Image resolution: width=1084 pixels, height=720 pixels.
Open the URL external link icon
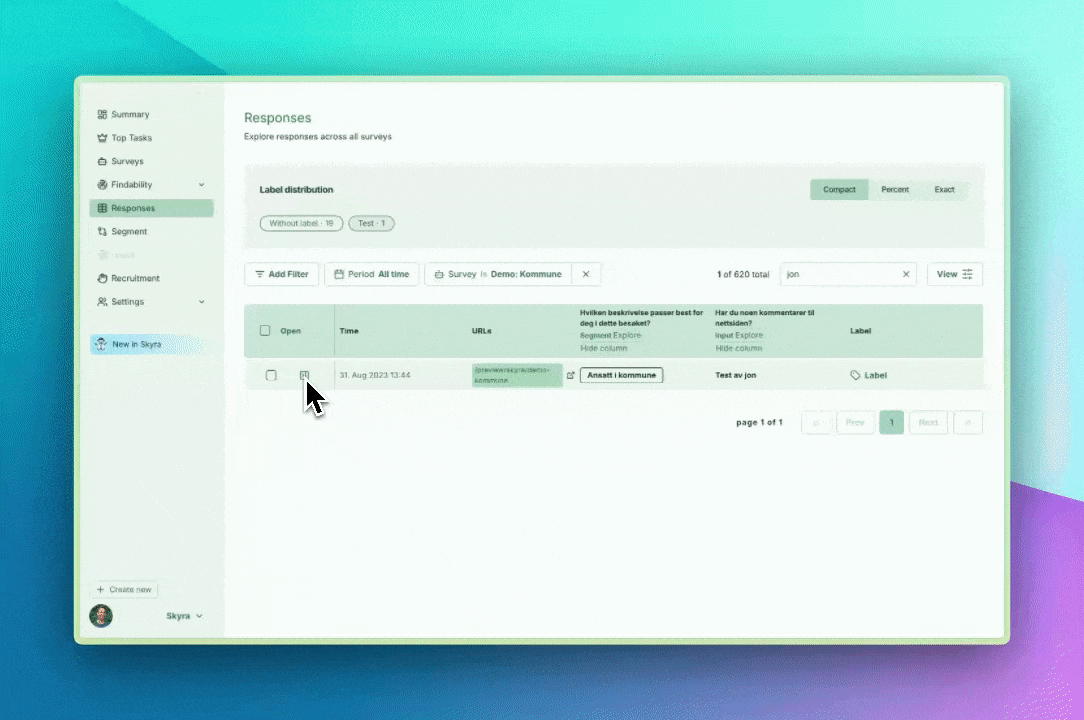[570, 375]
